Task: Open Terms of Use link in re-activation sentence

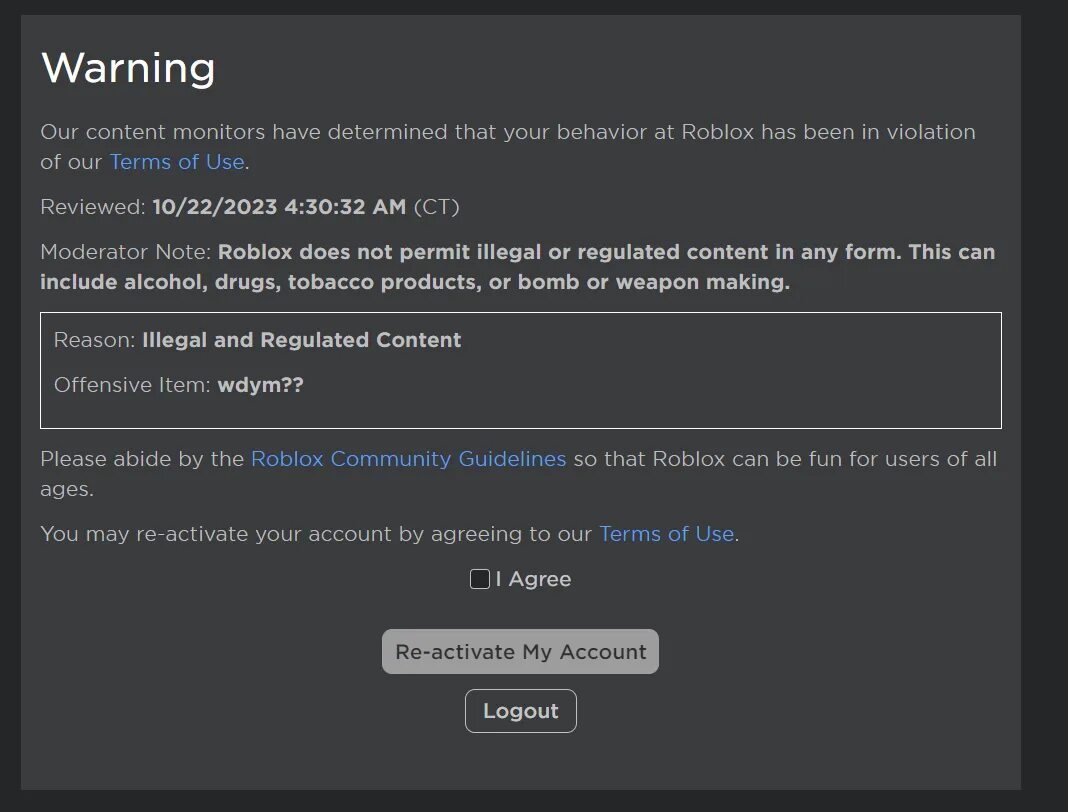Action: (x=666, y=534)
